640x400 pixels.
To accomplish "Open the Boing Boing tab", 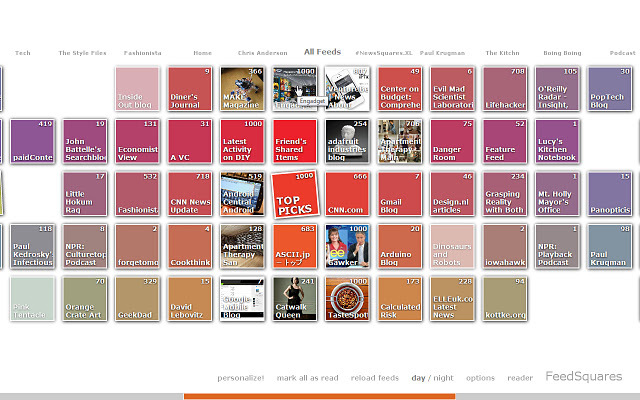I will [x=562, y=52].
